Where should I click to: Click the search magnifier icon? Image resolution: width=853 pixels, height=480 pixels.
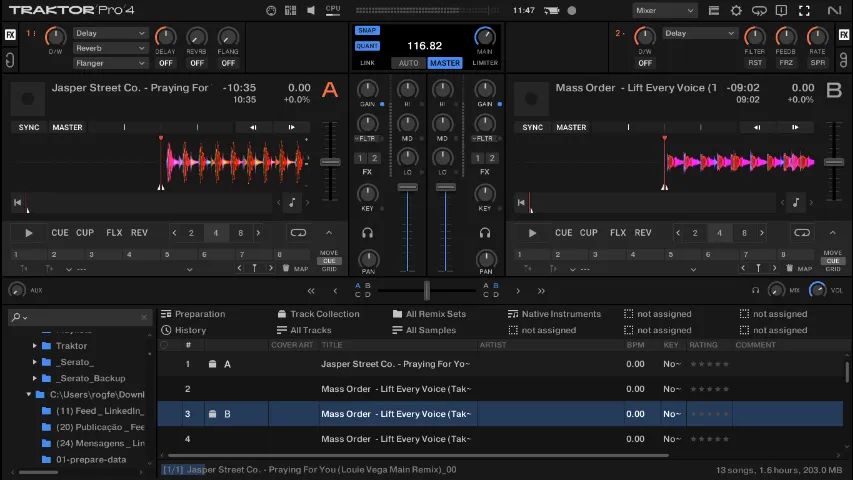(17, 317)
